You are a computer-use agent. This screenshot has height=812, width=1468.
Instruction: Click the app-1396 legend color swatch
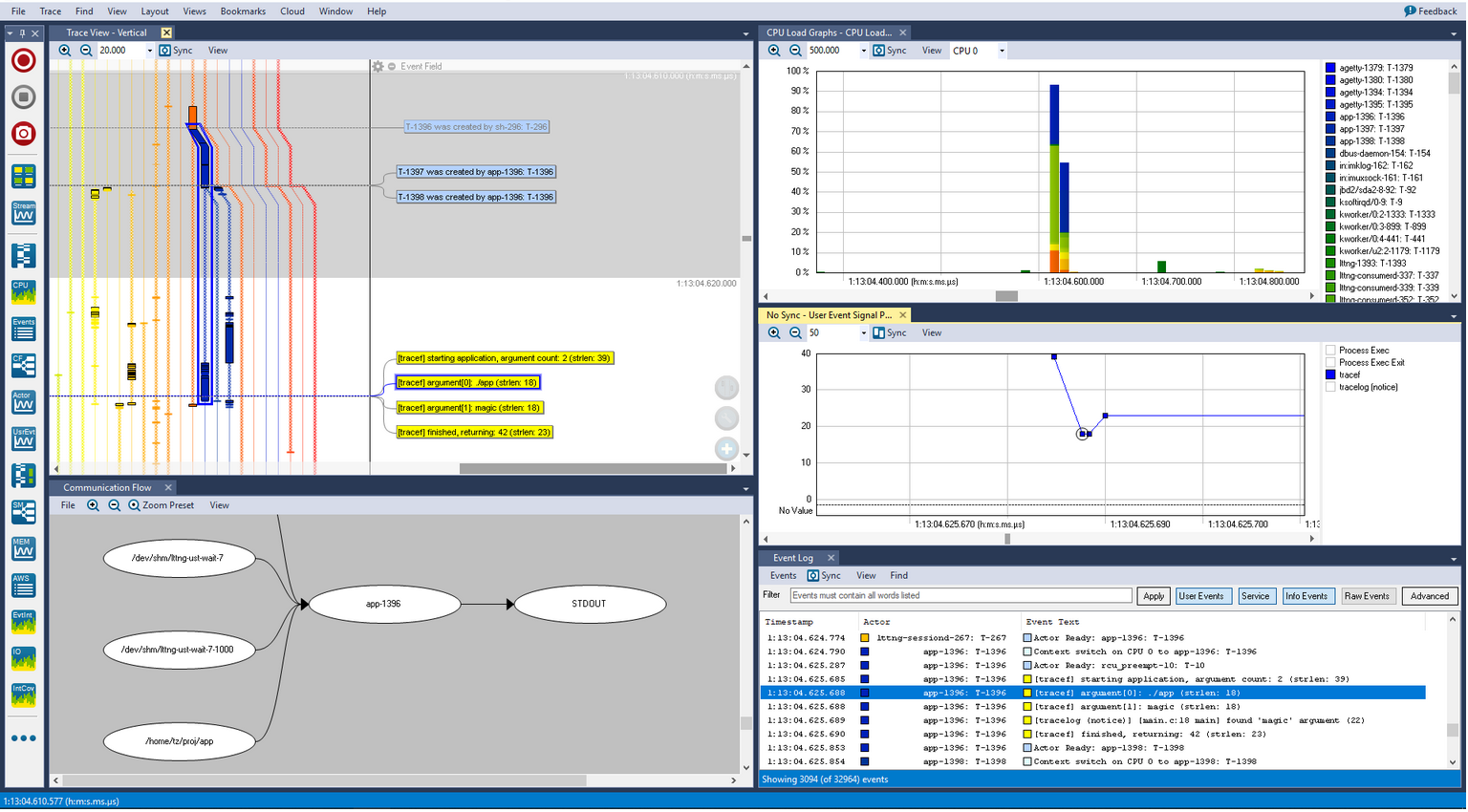(1330, 118)
